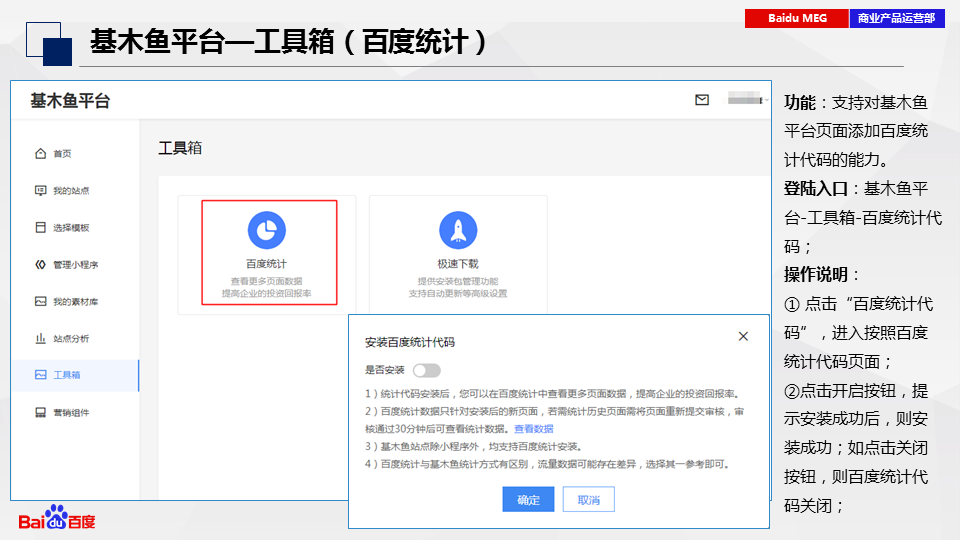
Task: Click the 基木鱼平台 header logo text
Action: pos(70,101)
